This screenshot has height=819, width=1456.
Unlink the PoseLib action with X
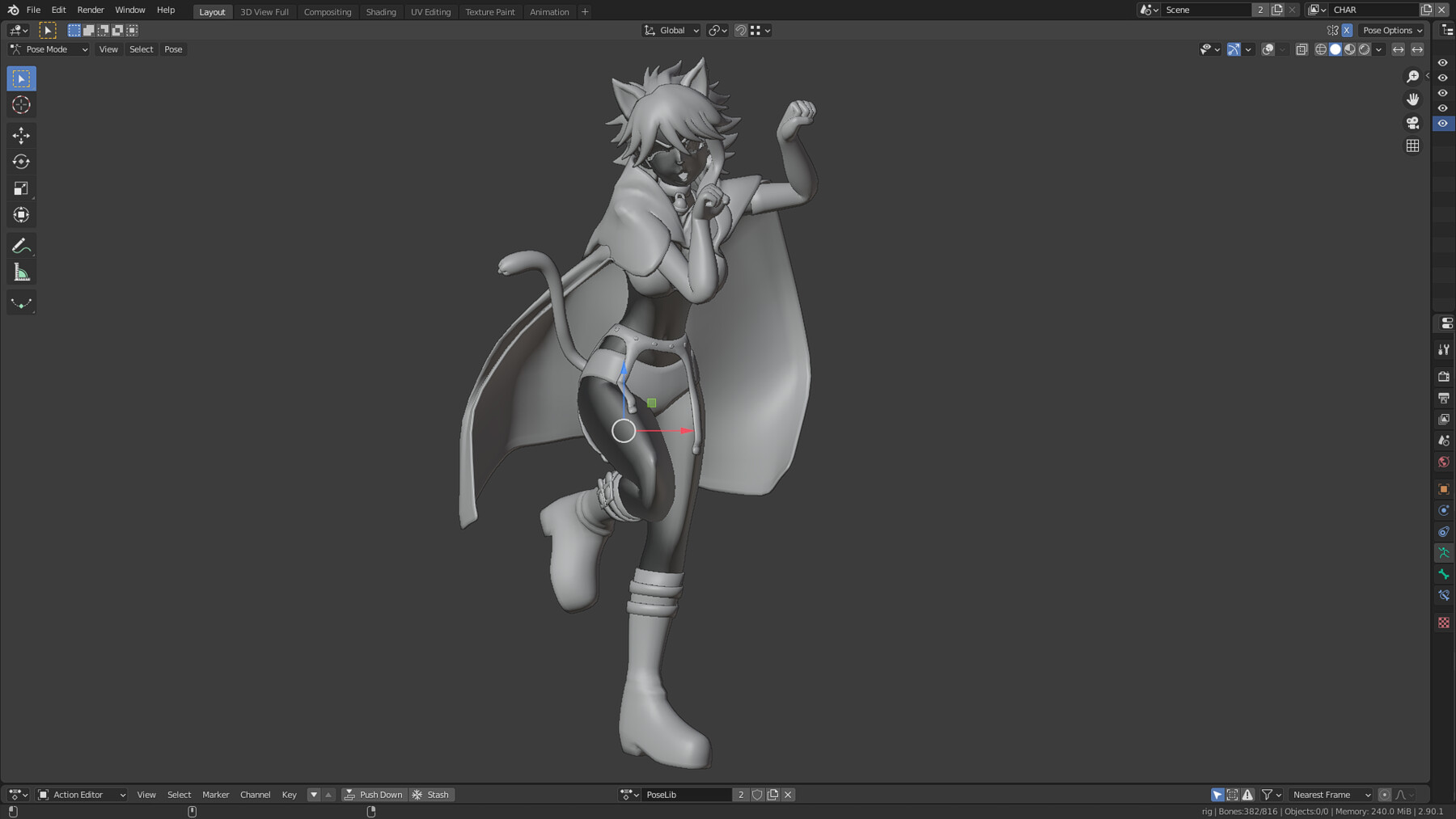click(788, 795)
